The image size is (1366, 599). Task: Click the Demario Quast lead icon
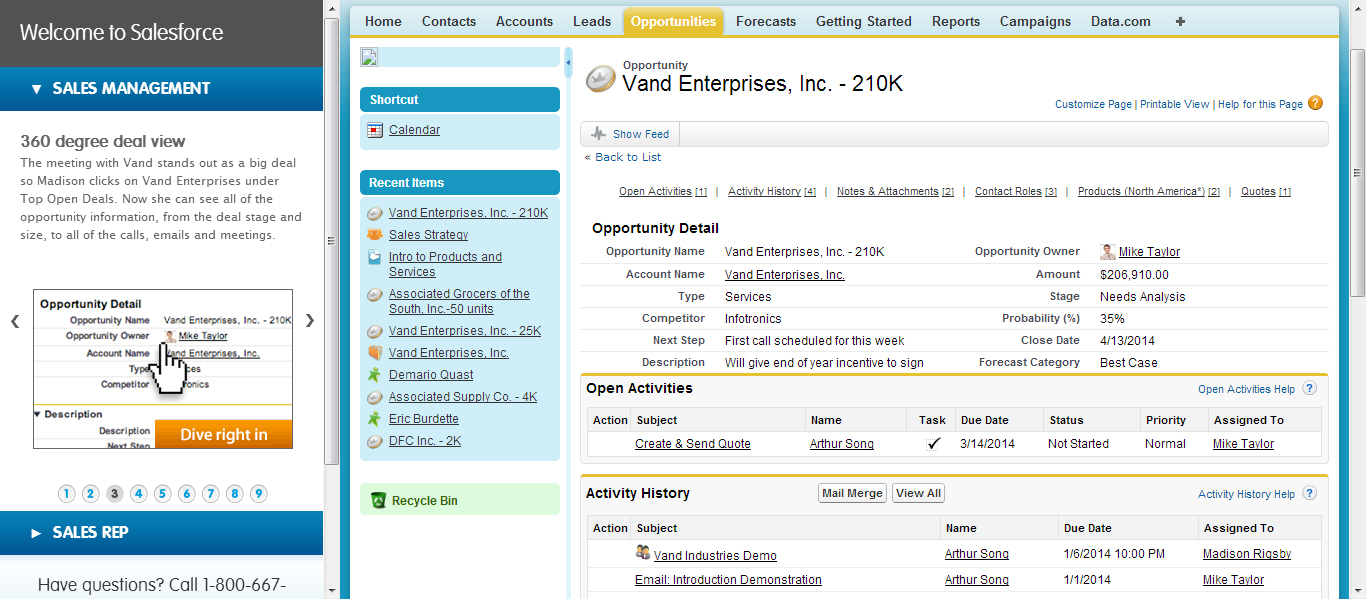click(375, 375)
